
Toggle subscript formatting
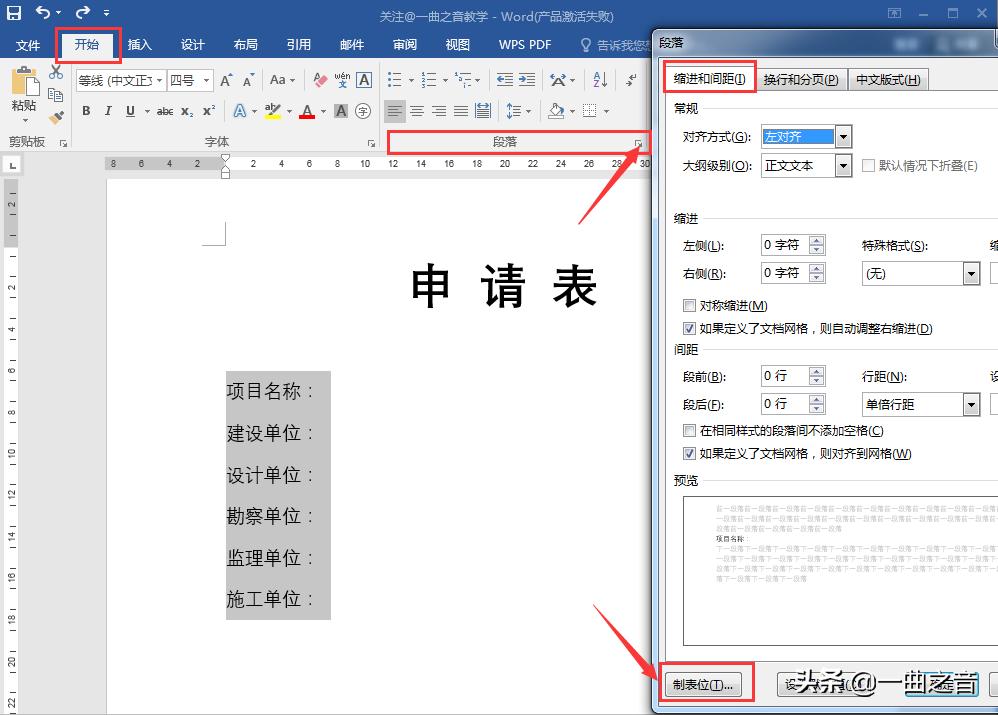click(x=186, y=111)
